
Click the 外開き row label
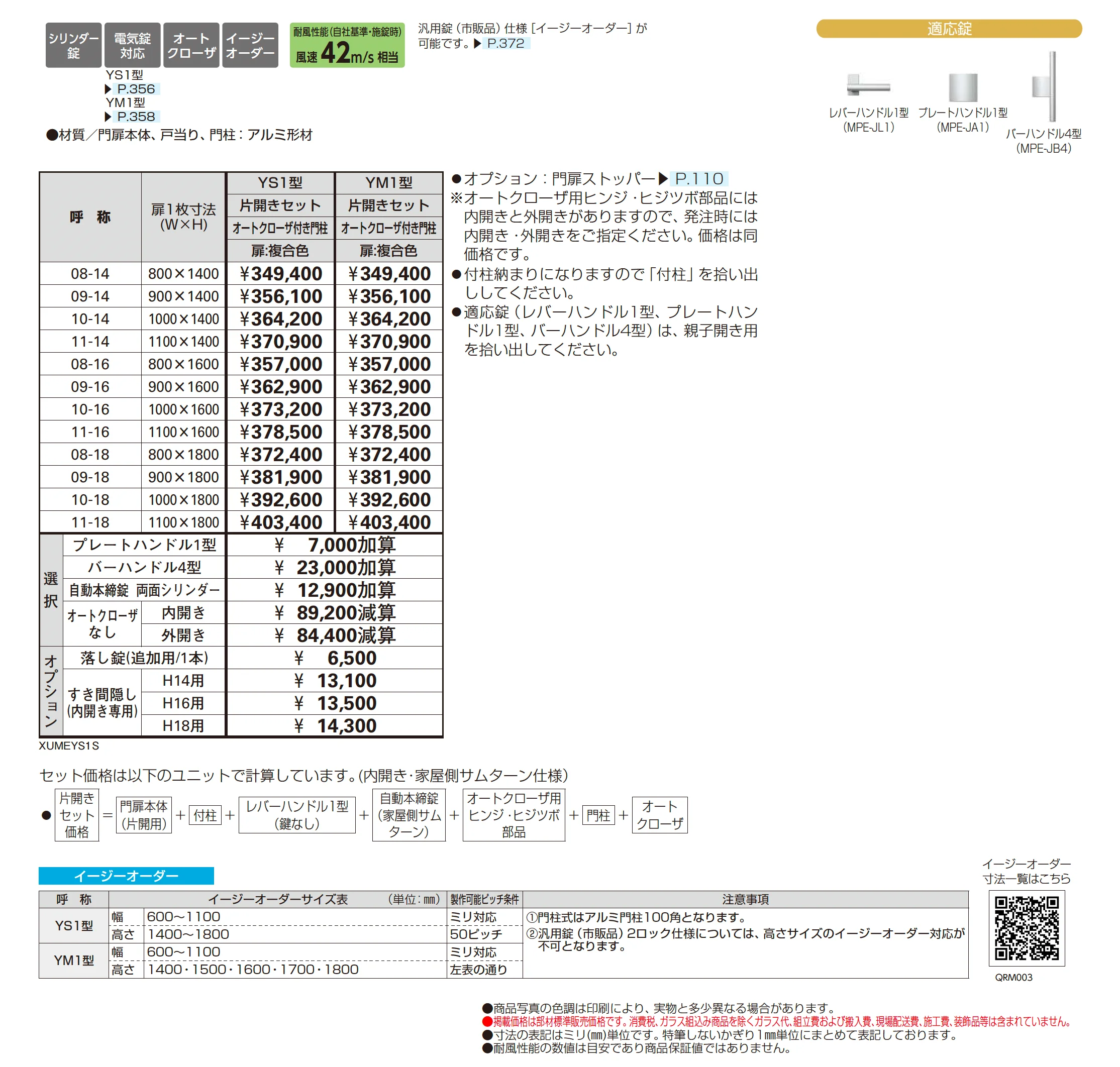[x=183, y=635]
